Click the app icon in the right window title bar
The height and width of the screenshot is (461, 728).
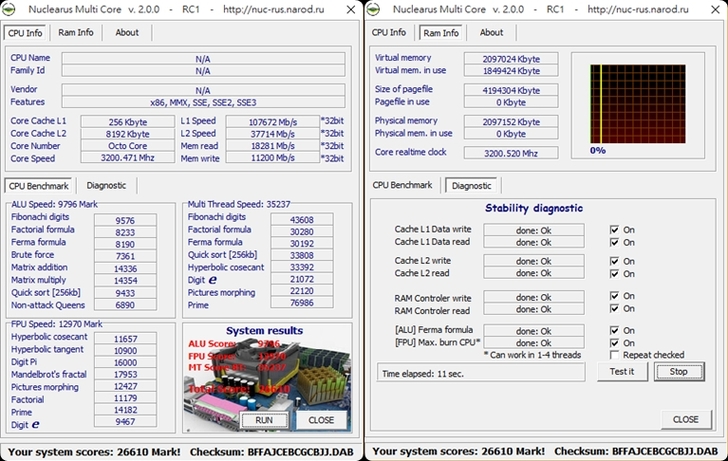point(375,10)
